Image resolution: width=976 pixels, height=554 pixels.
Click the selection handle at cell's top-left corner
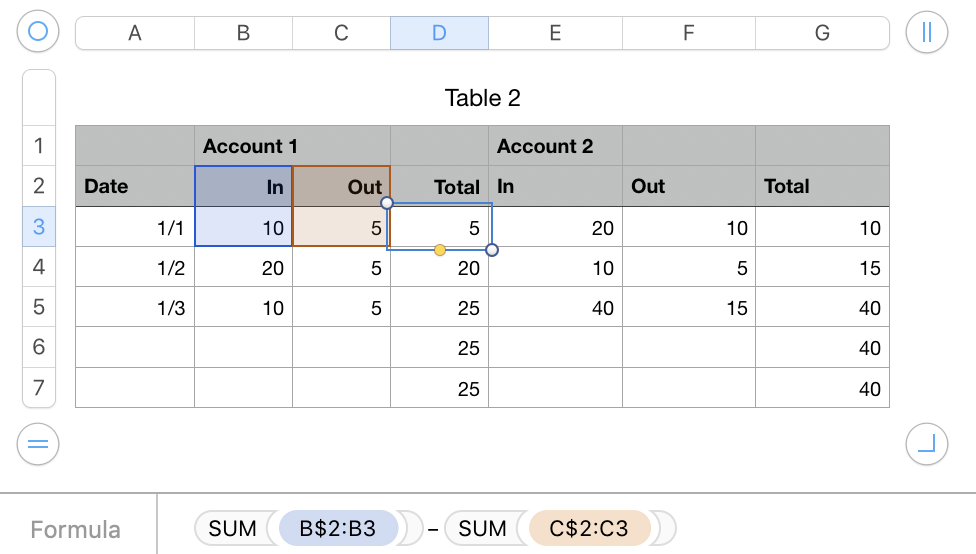387,203
